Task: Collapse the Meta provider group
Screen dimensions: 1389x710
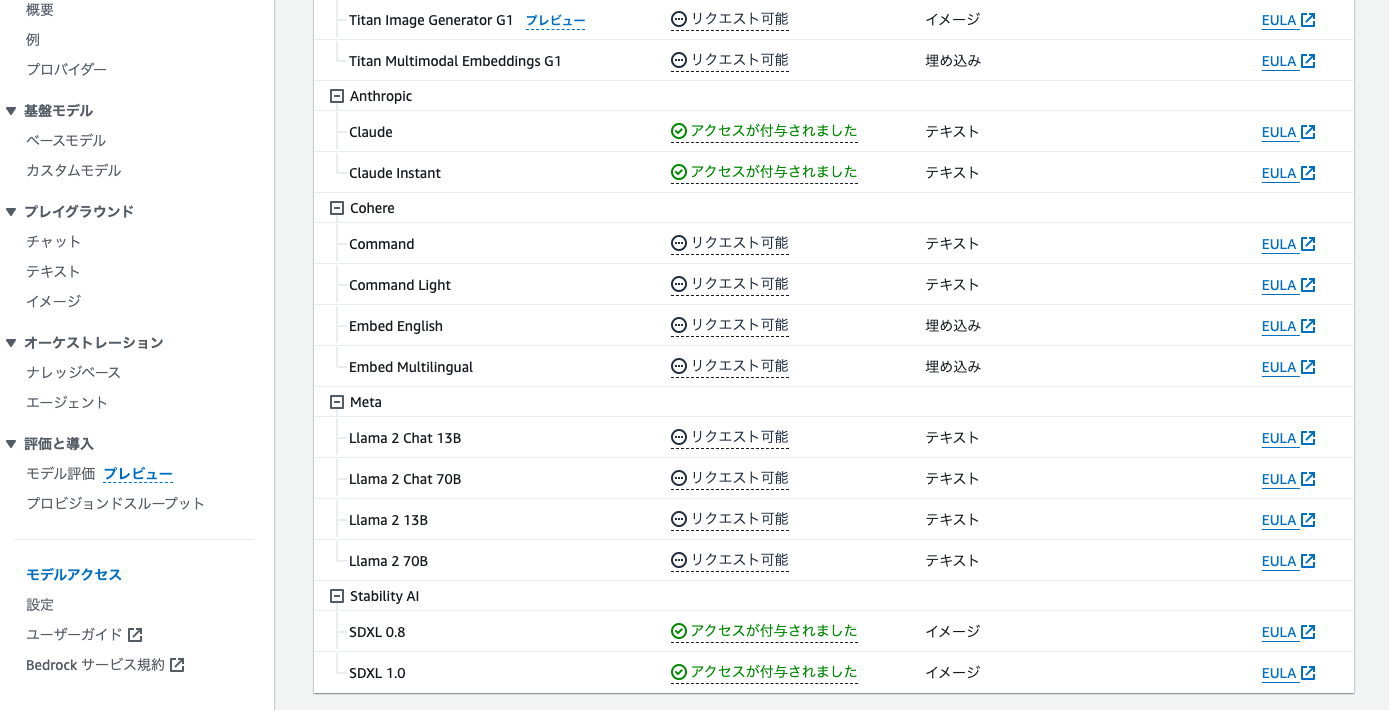Action: [x=336, y=402]
